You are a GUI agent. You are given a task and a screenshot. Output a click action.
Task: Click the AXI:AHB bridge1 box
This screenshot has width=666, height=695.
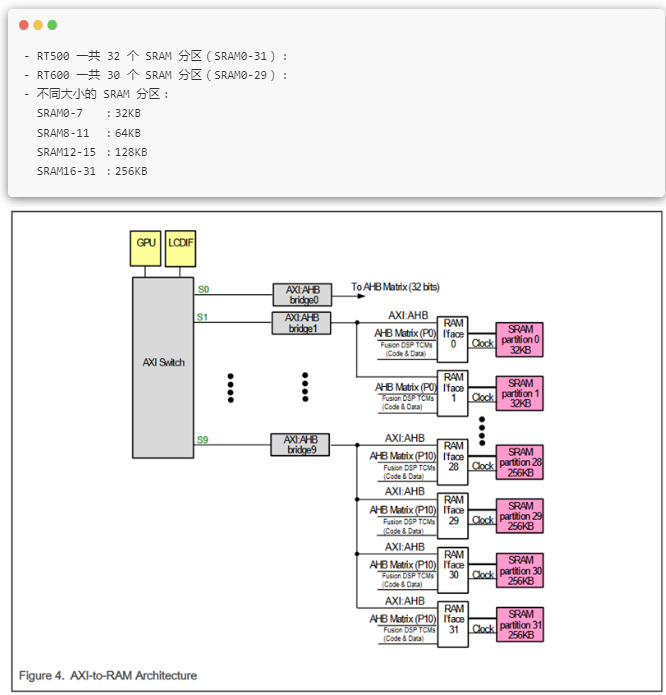click(301, 323)
